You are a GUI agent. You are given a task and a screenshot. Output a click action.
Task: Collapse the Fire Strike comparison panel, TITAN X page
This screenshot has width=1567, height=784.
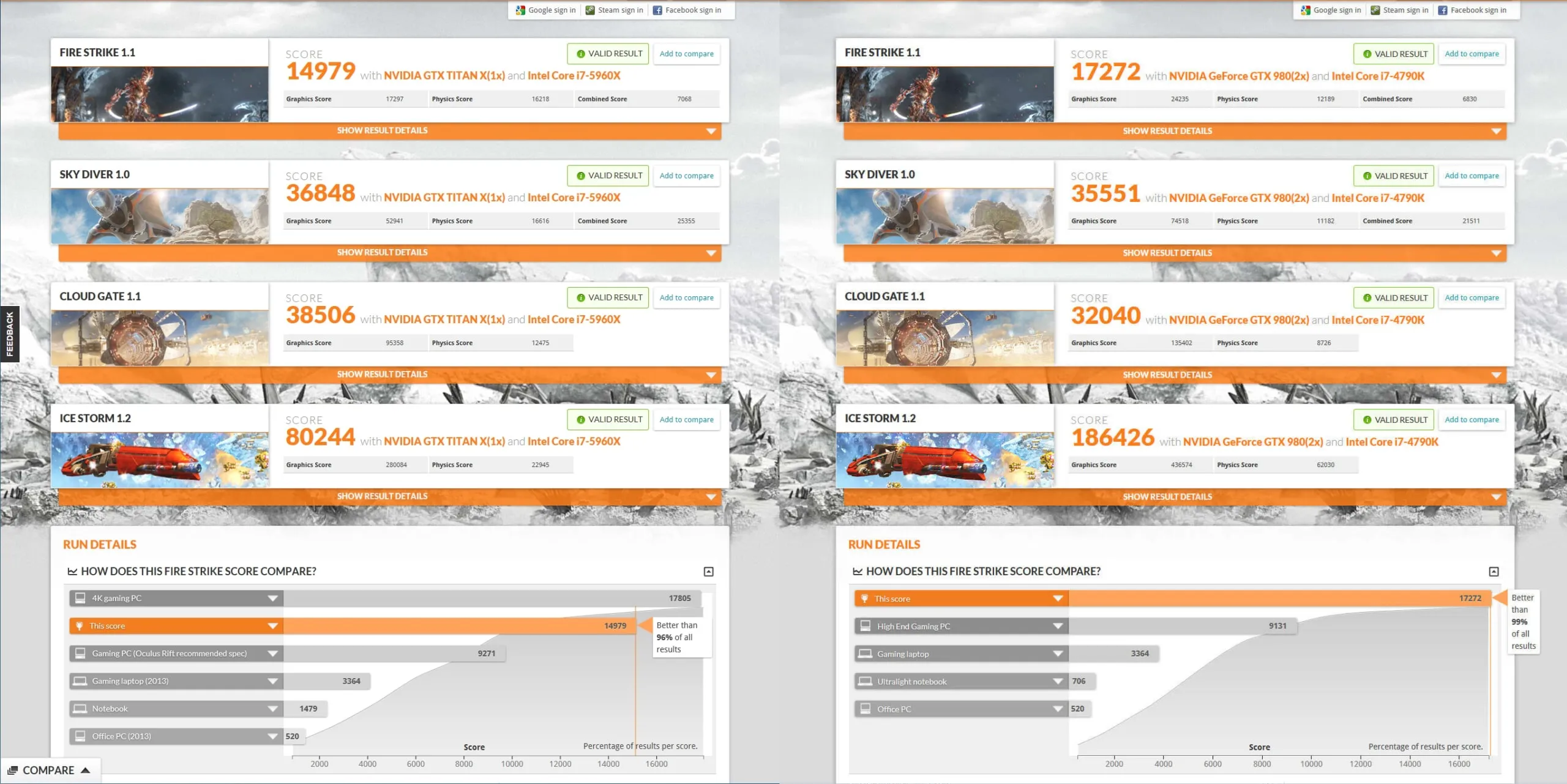709,572
